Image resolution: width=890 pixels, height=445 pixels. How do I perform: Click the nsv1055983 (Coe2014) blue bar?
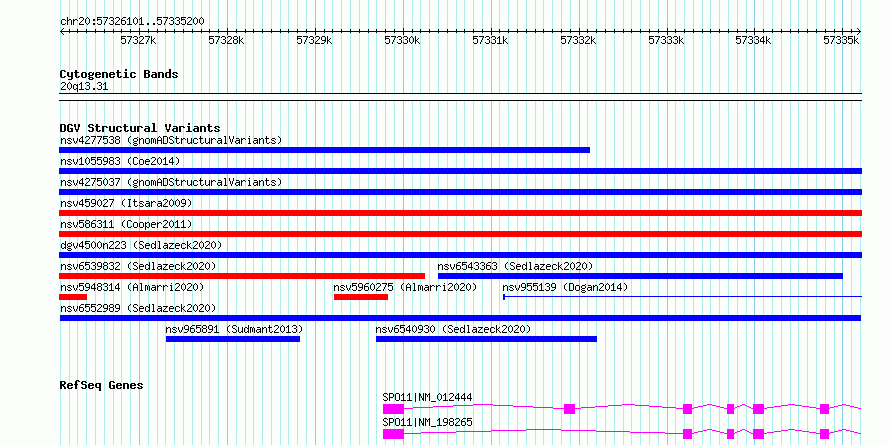coord(460,171)
